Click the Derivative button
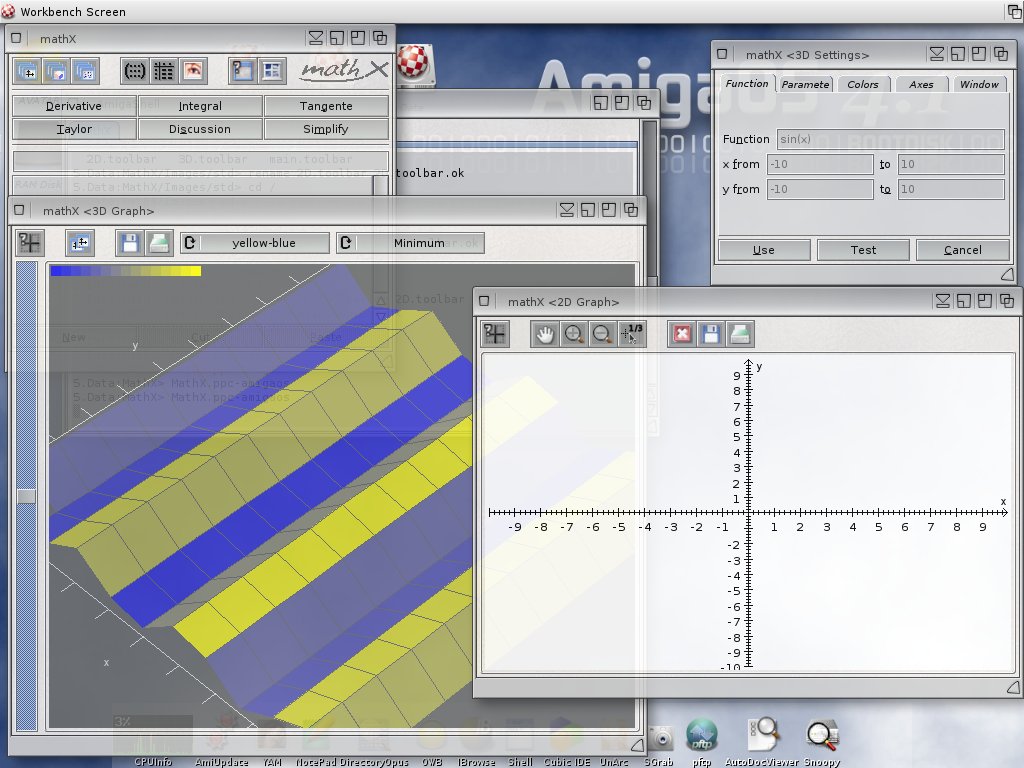 (x=74, y=106)
